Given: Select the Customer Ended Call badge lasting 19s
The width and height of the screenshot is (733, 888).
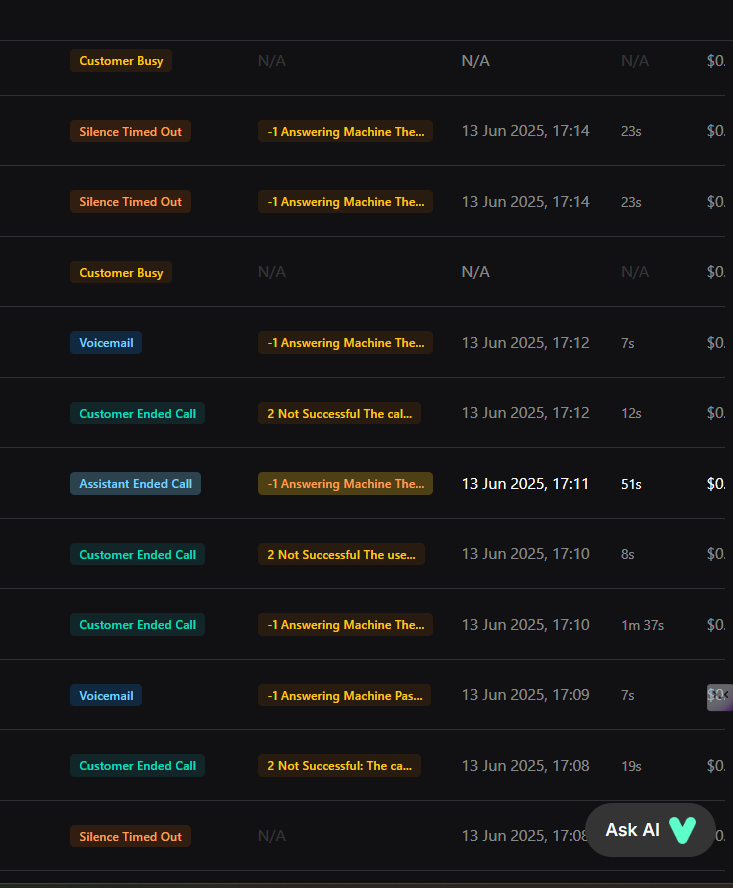Looking at the screenshot, I should 137,766.
